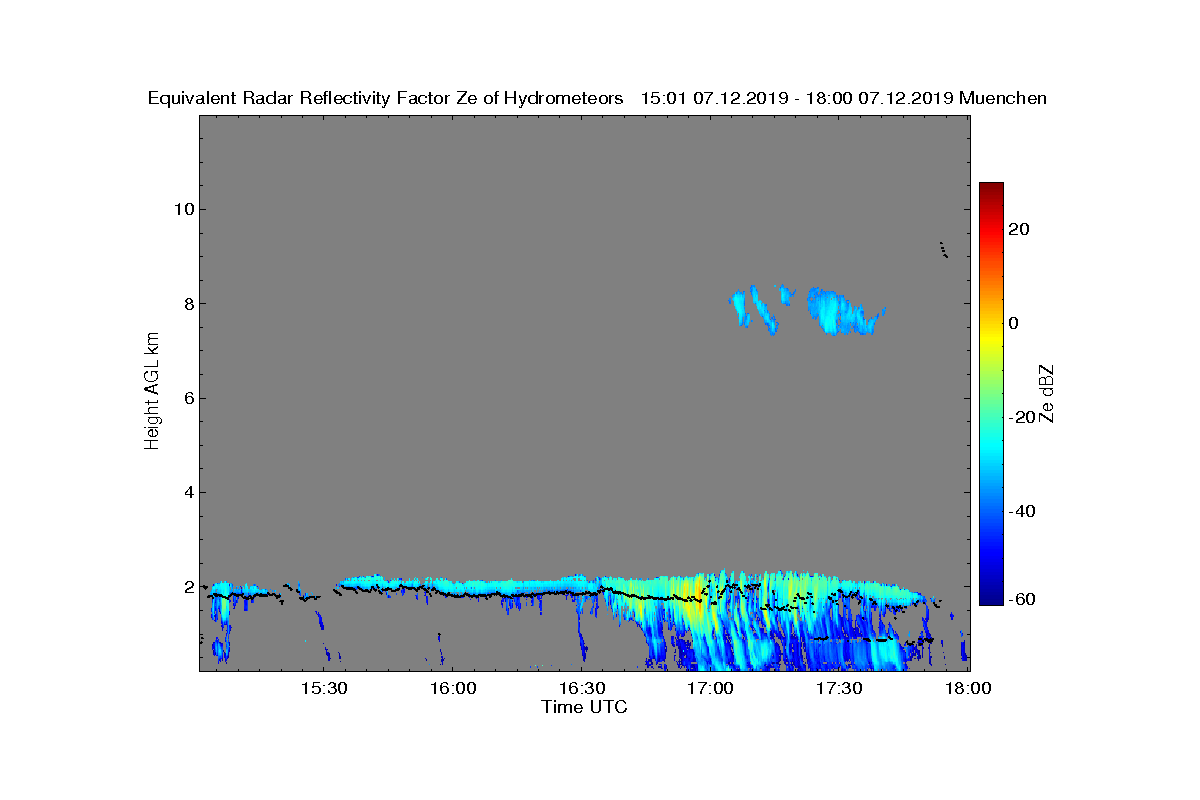This screenshot has width=1200, height=800.
Task: Click the 16:00 time tick label
Action: click(452, 689)
